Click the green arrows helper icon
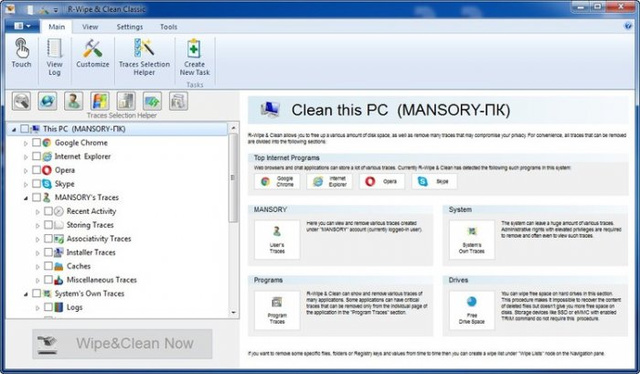 [x=152, y=101]
